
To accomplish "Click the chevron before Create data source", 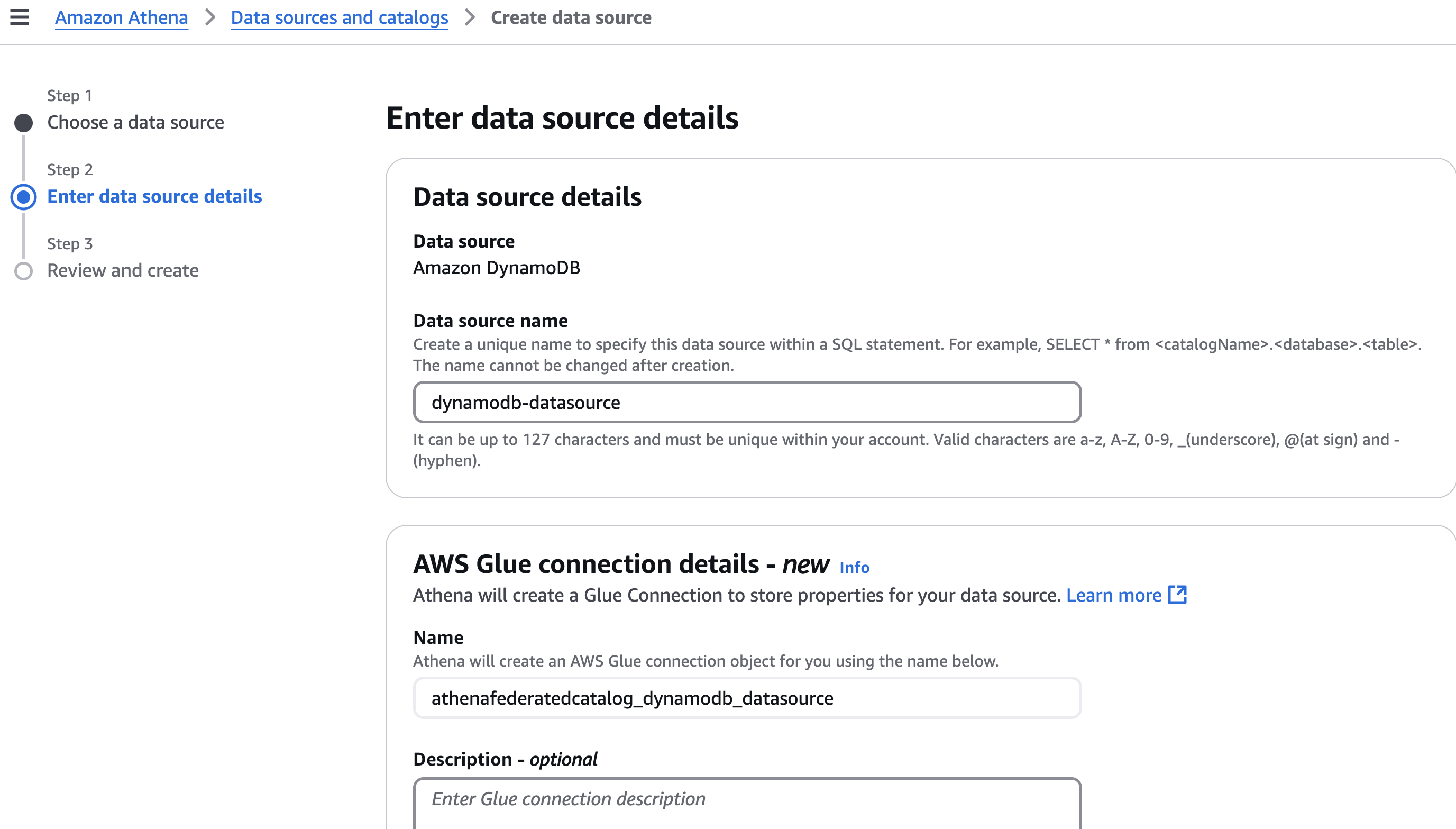I will pyautogui.click(x=470, y=17).
